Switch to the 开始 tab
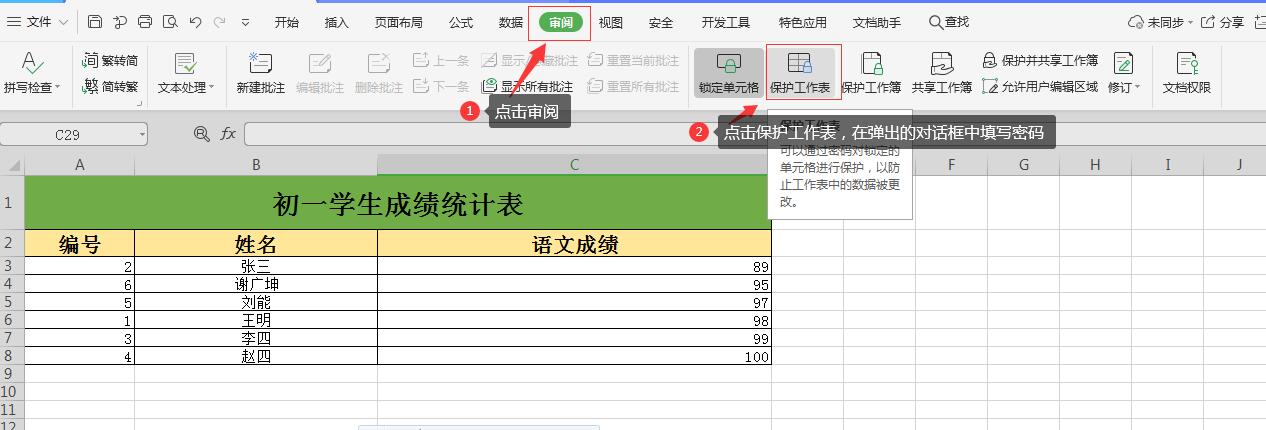Image resolution: width=1266 pixels, height=430 pixels. coord(286,22)
